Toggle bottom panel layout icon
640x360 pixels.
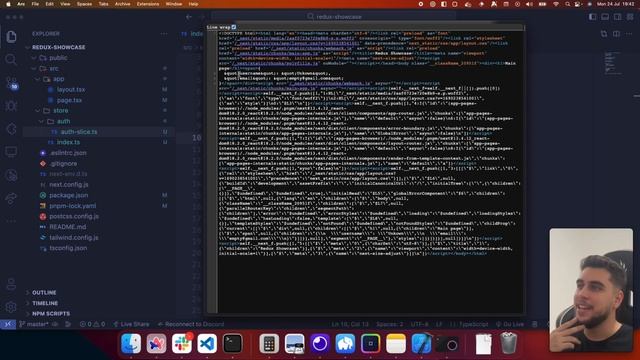click(605, 17)
